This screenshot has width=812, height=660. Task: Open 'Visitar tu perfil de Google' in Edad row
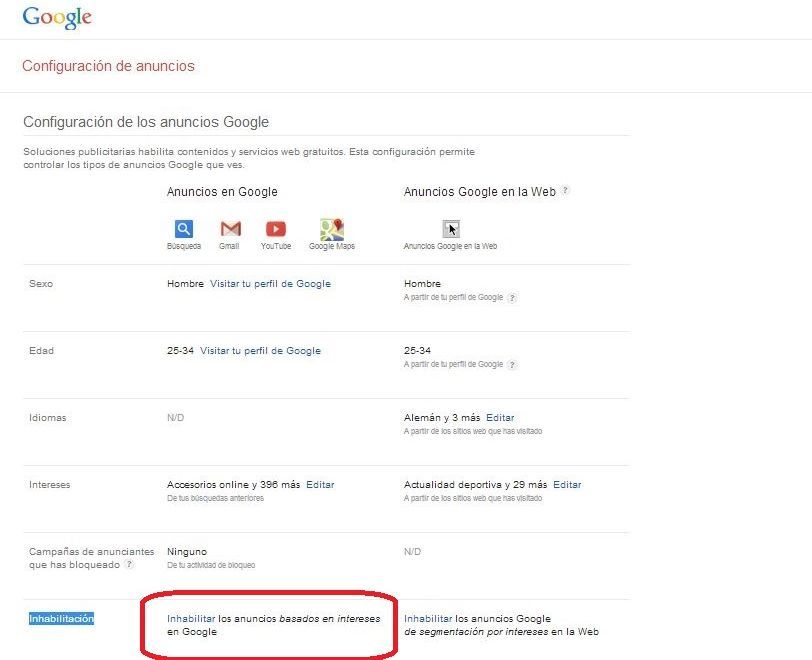coord(260,351)
